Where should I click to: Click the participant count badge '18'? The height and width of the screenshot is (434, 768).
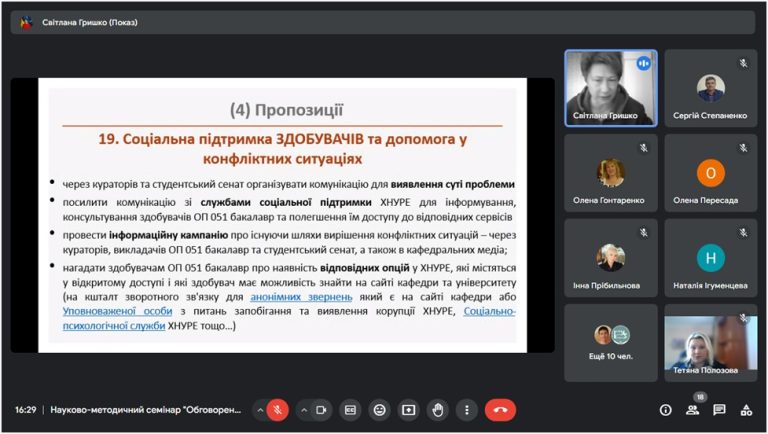(x=700, y=397)
